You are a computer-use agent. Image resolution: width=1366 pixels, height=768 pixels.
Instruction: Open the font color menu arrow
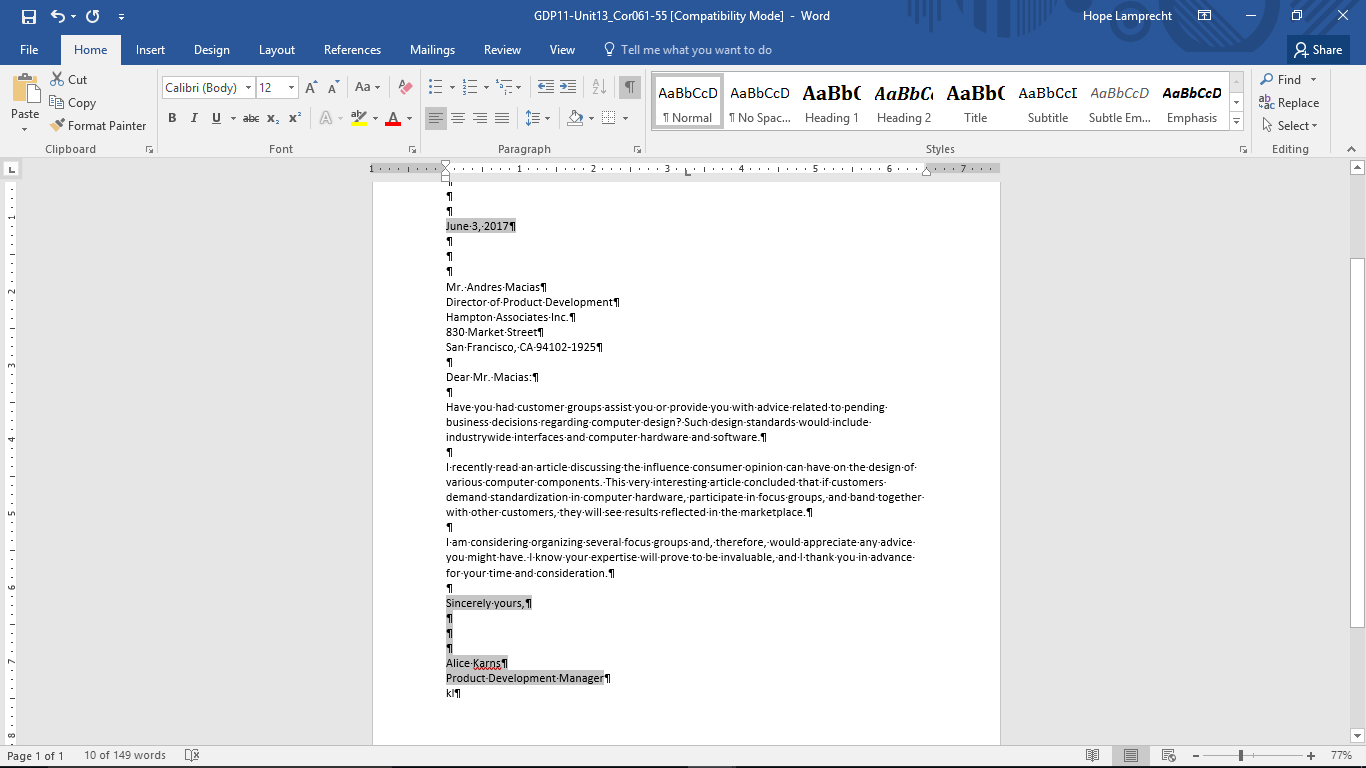[409, 118]
